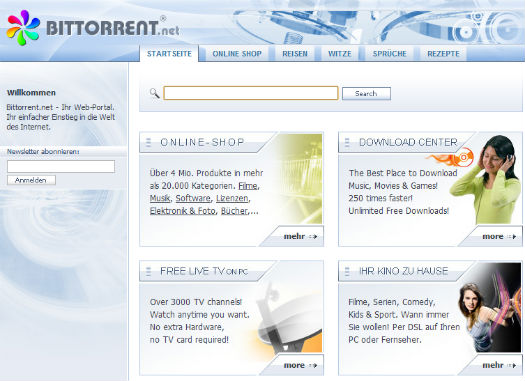Click more in the Free Live TV box
The height and width of the screenshot is (381, 525).
point(300,365)
